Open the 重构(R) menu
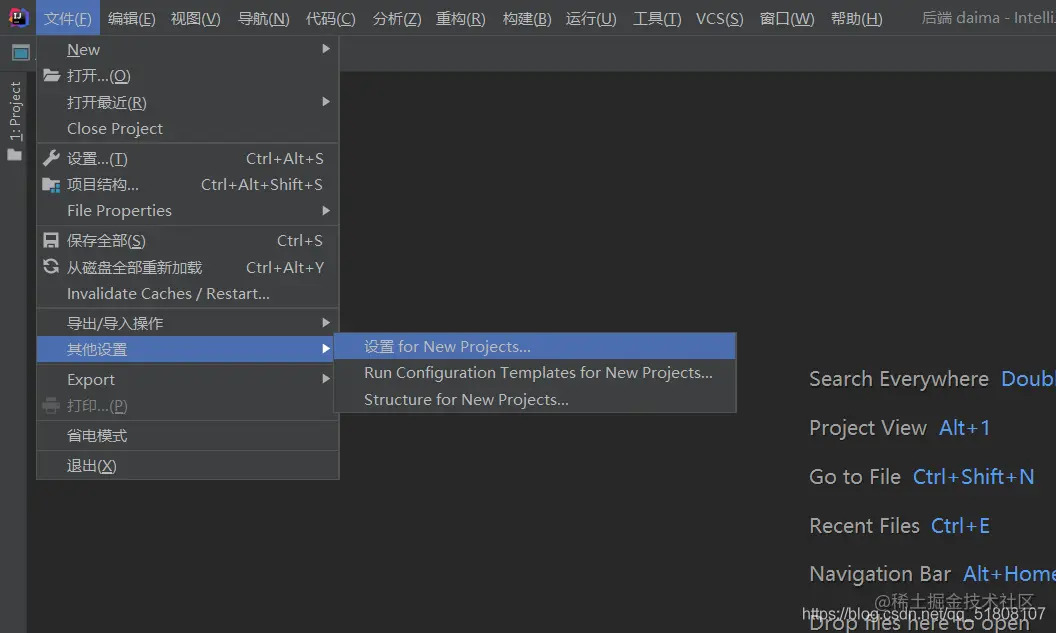 point(461,18)
